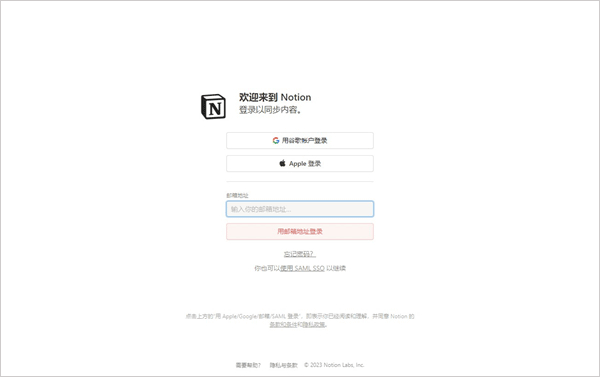Click the © 2023 Notion Labs, Inc. text

pyautogui.click(x=334, y=365)
